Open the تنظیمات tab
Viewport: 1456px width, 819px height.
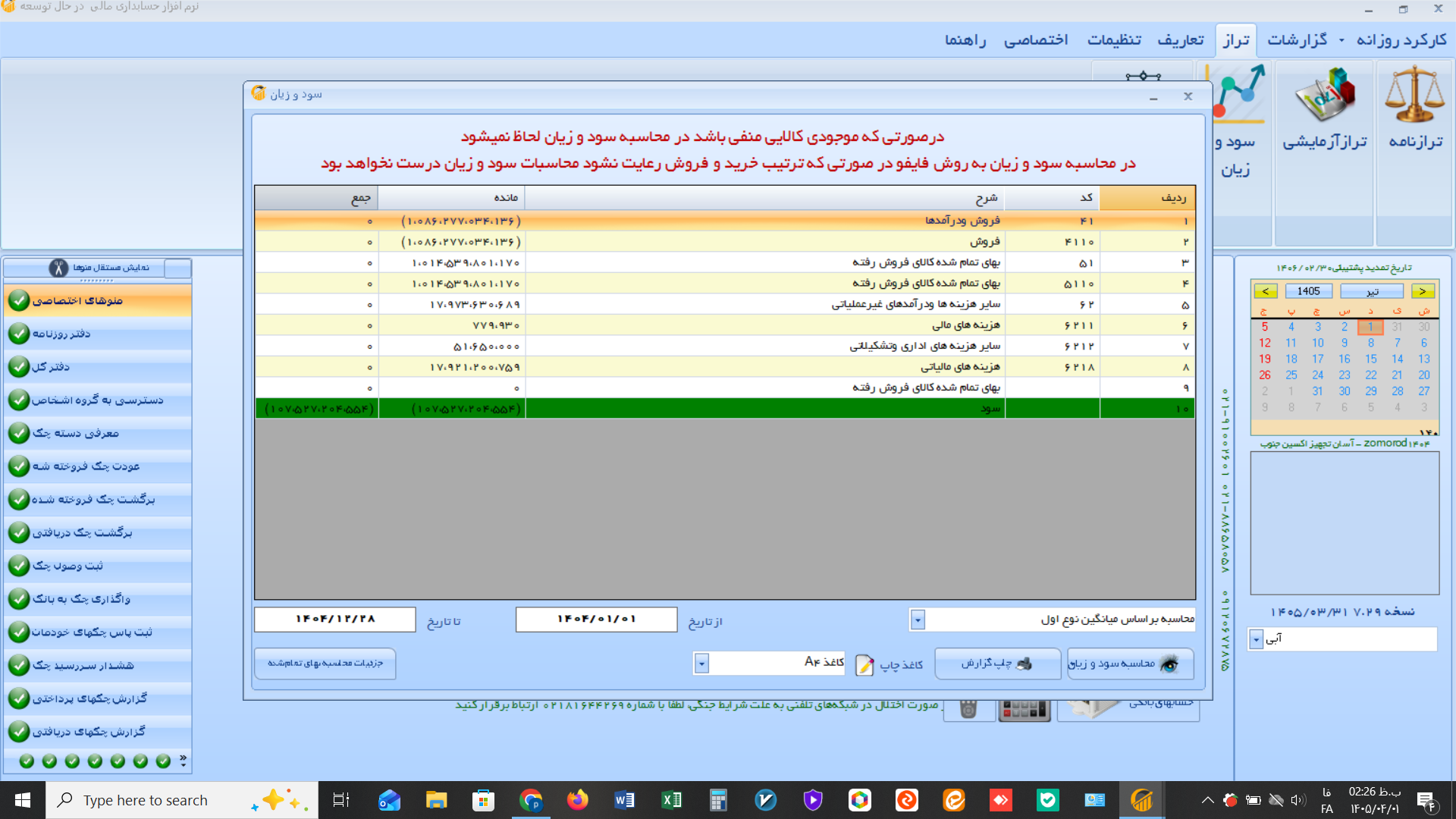pyautogui.click(x=1114, y=39)
